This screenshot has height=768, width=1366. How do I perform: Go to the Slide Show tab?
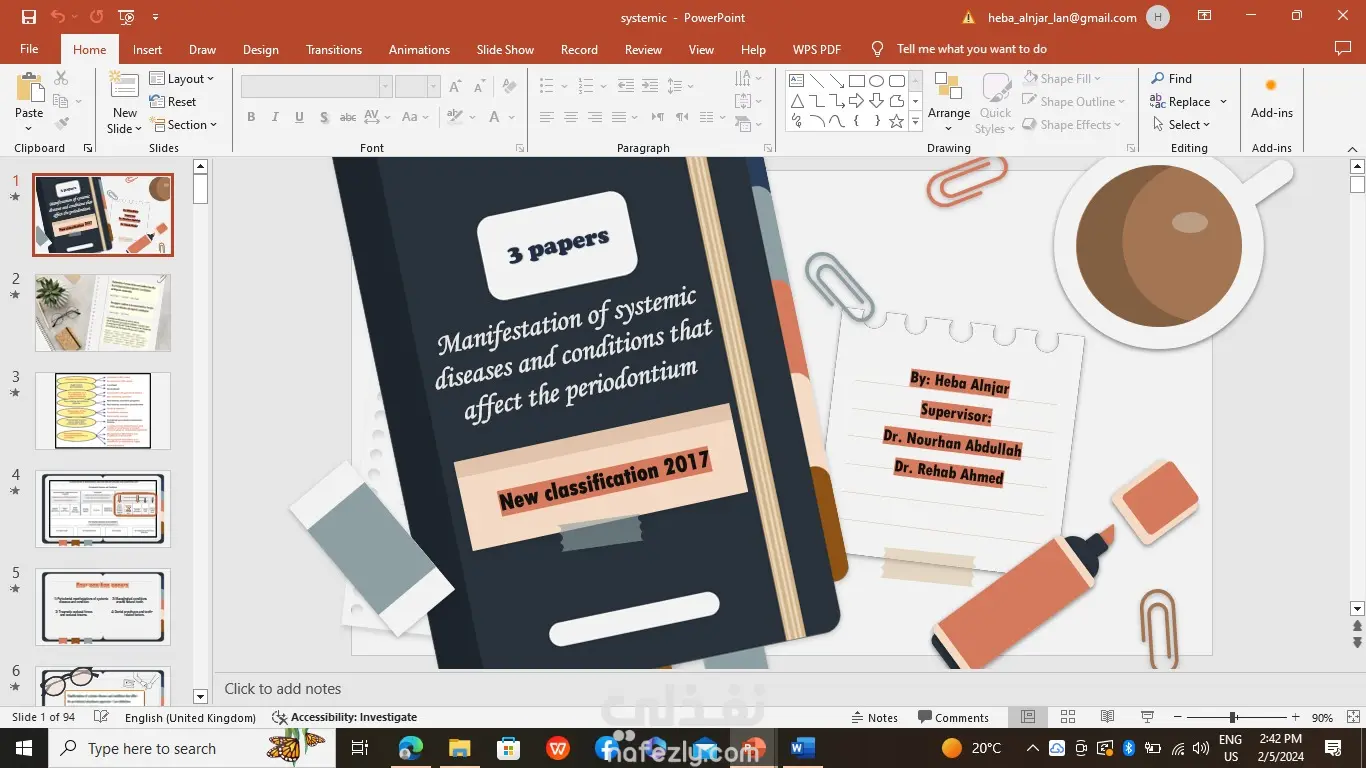click(x=505, y=49)
